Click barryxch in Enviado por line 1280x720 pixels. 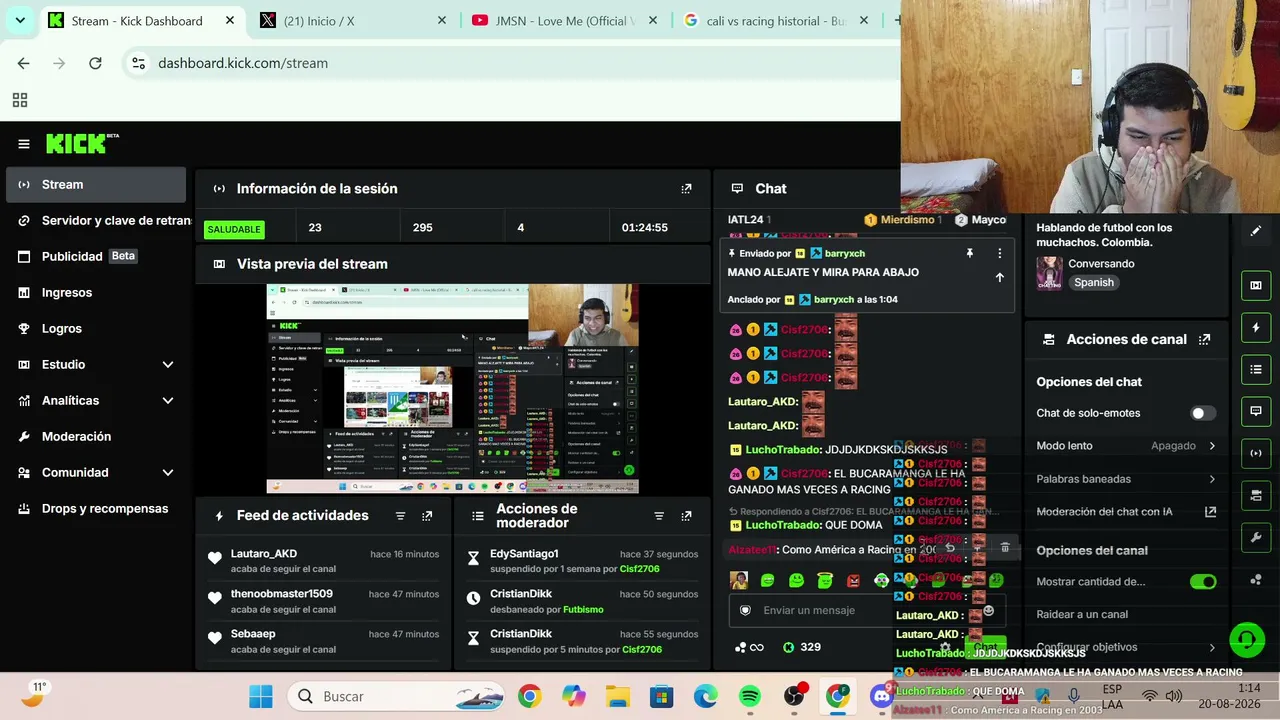(x=845, y=254)
